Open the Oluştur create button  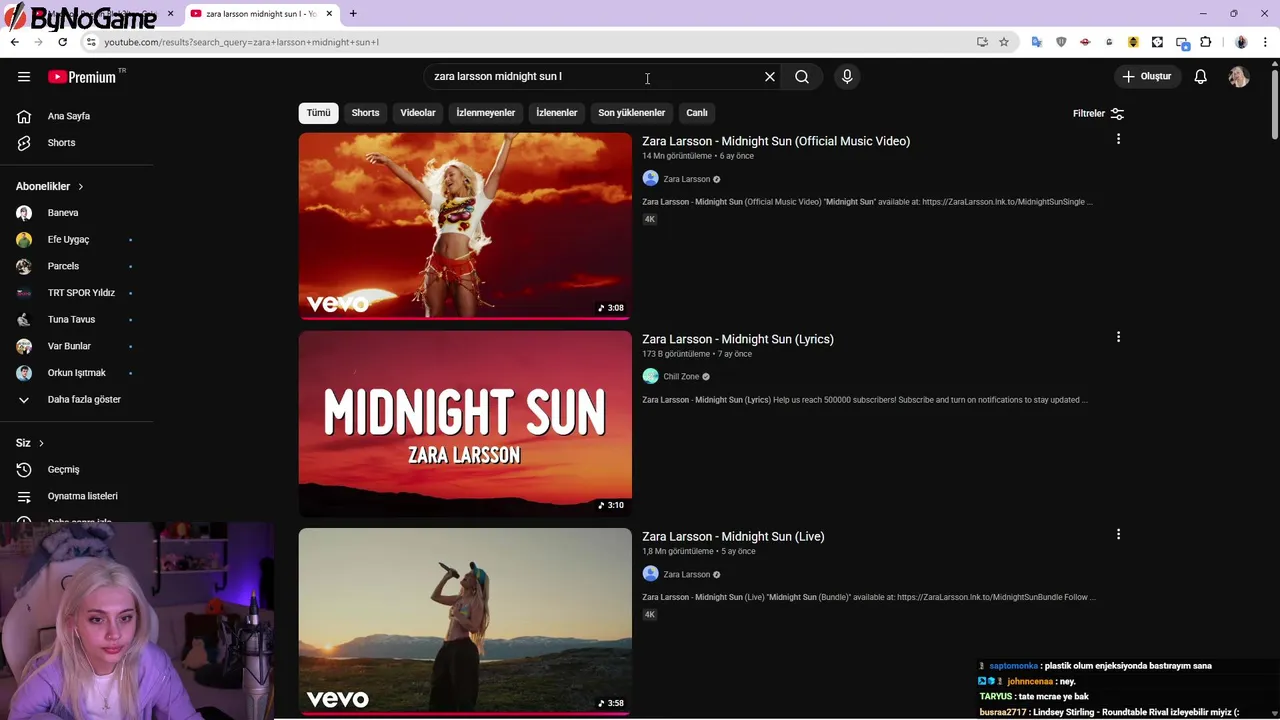(1147, 76)
